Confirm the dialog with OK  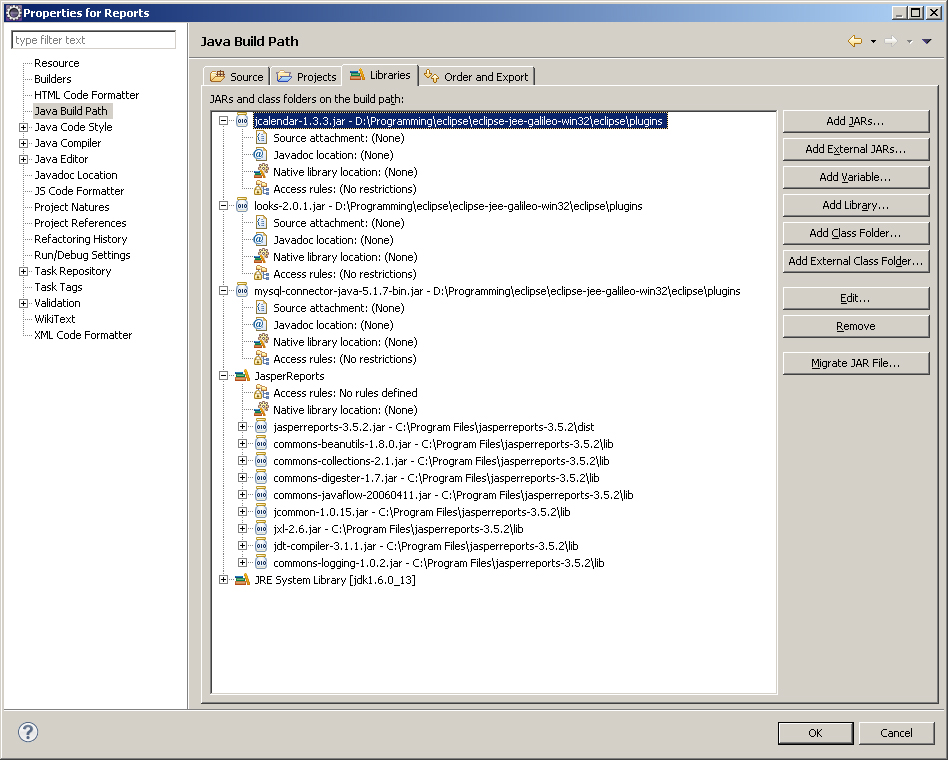815,733
